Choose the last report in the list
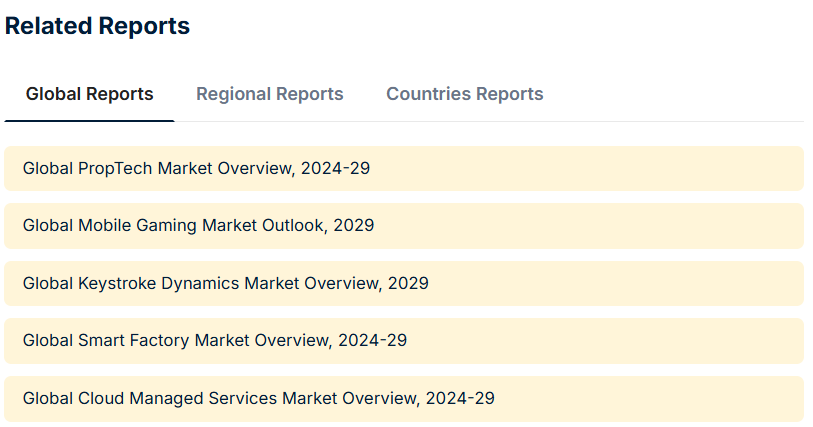The image size is (813, 427). (x=404, y=398)
